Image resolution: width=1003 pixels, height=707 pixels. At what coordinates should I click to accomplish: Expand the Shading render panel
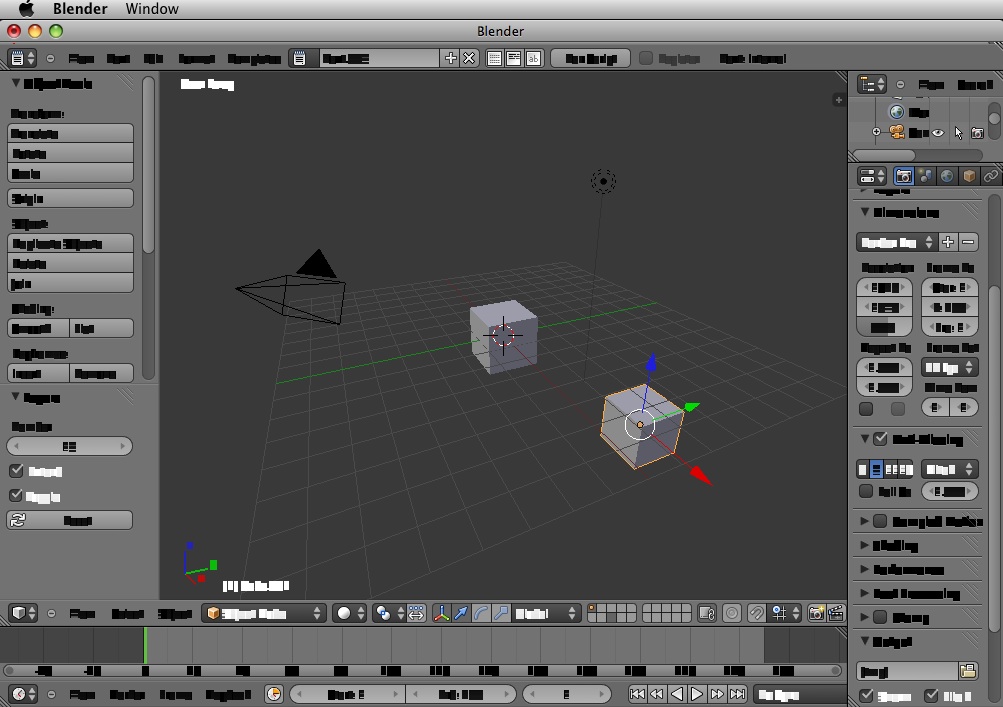(865, 545)
